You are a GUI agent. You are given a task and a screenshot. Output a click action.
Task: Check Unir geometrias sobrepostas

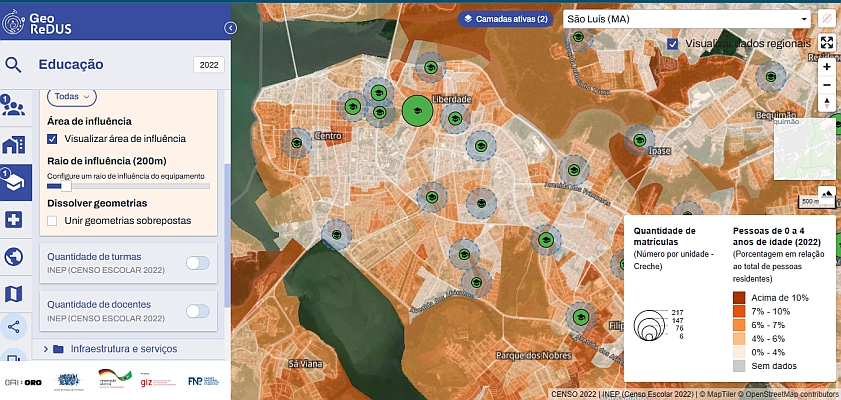point(54,220)
